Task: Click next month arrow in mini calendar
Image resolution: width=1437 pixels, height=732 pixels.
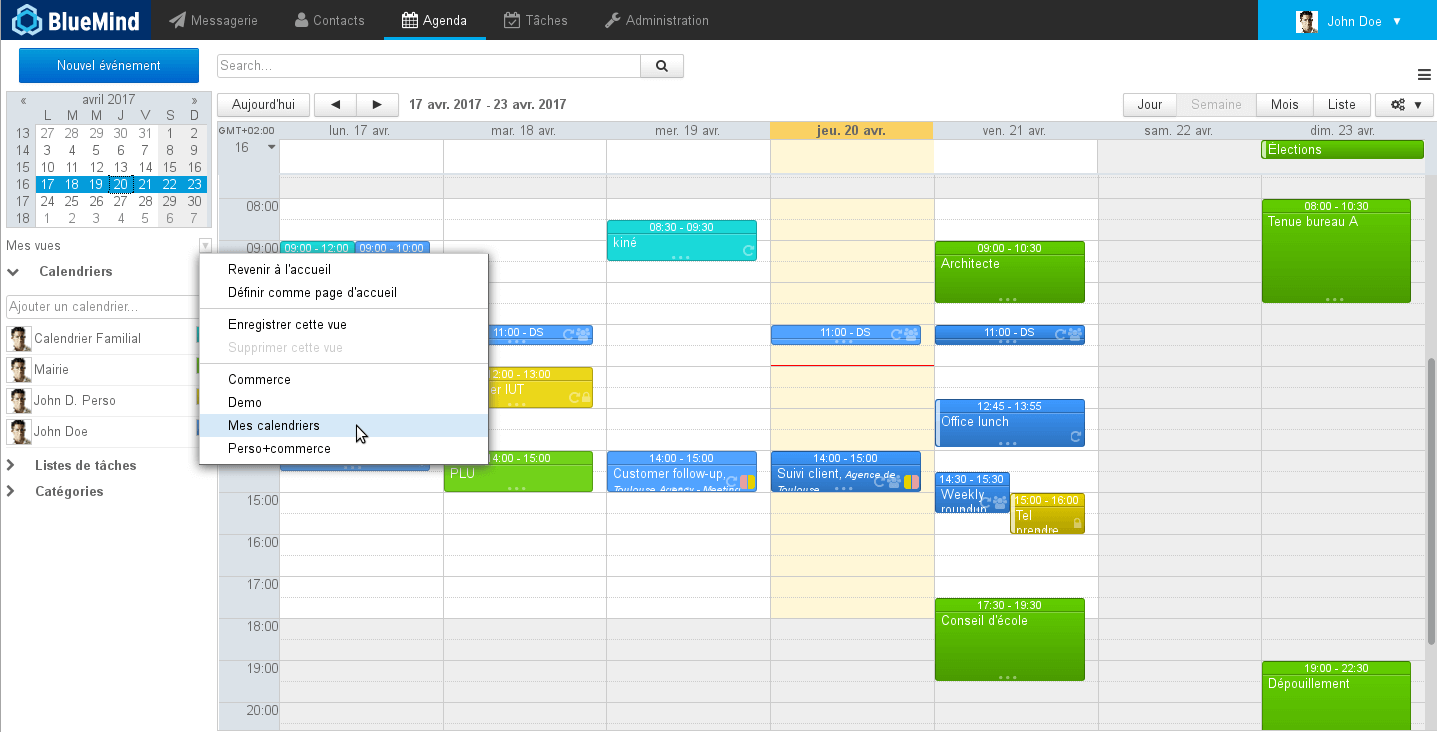Action: point(194,100)
